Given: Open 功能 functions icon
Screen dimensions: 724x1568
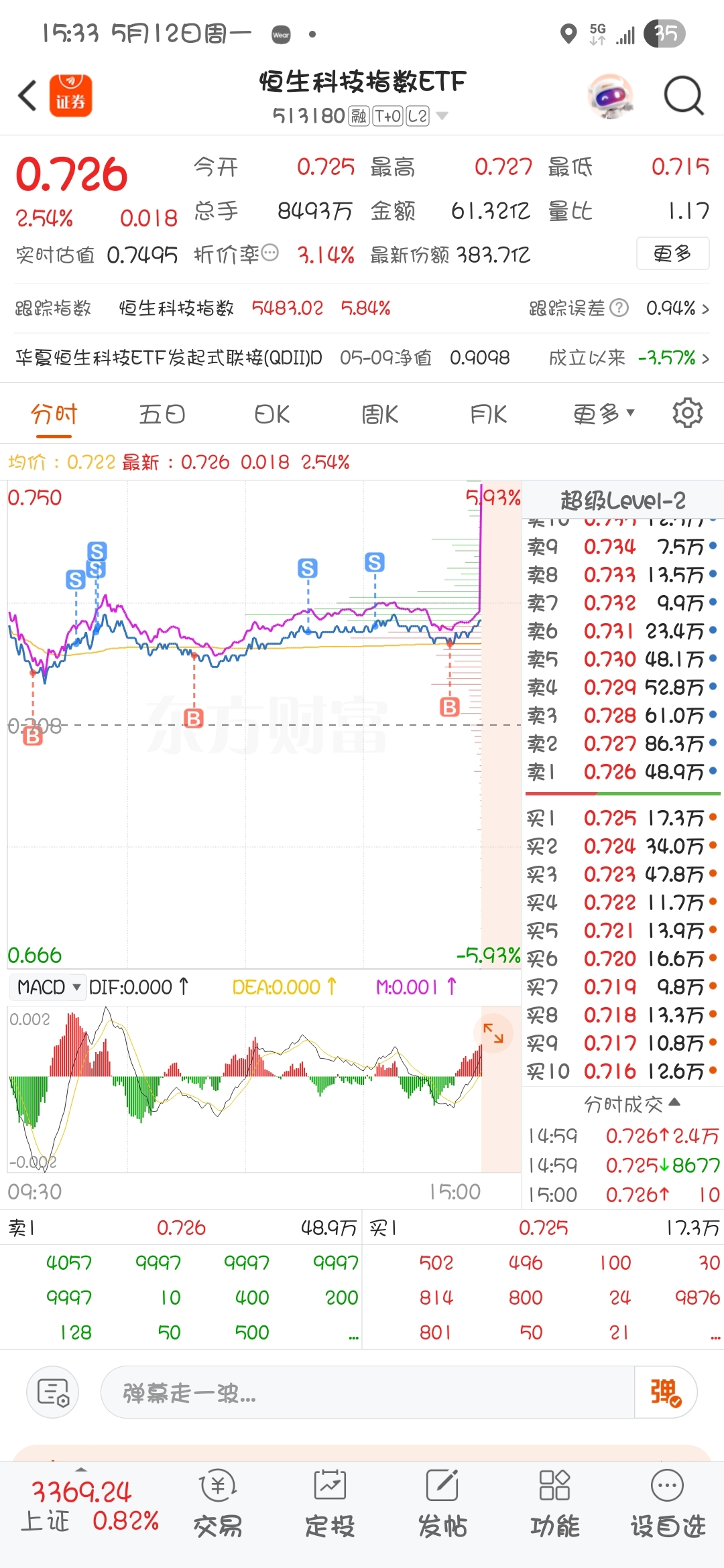Looking at the screenshot, I should coord(555,1504).
